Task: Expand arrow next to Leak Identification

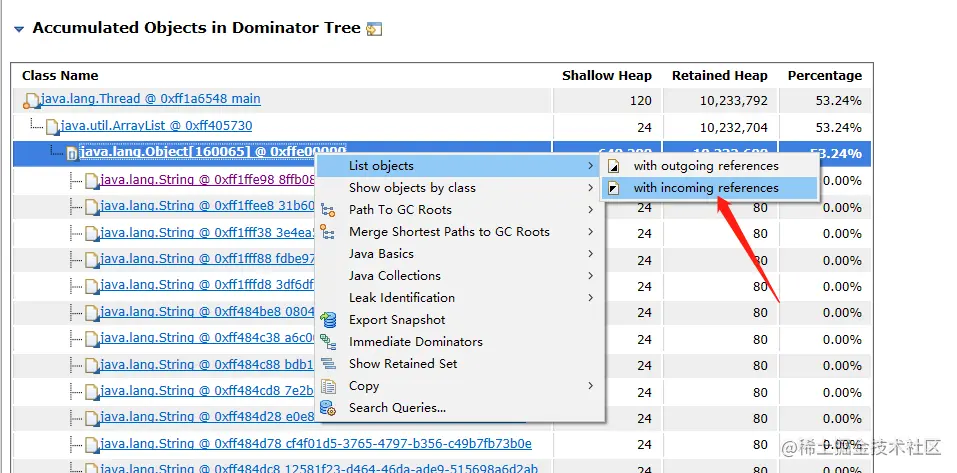Action: pyautogui.click(x=590, y=298)
